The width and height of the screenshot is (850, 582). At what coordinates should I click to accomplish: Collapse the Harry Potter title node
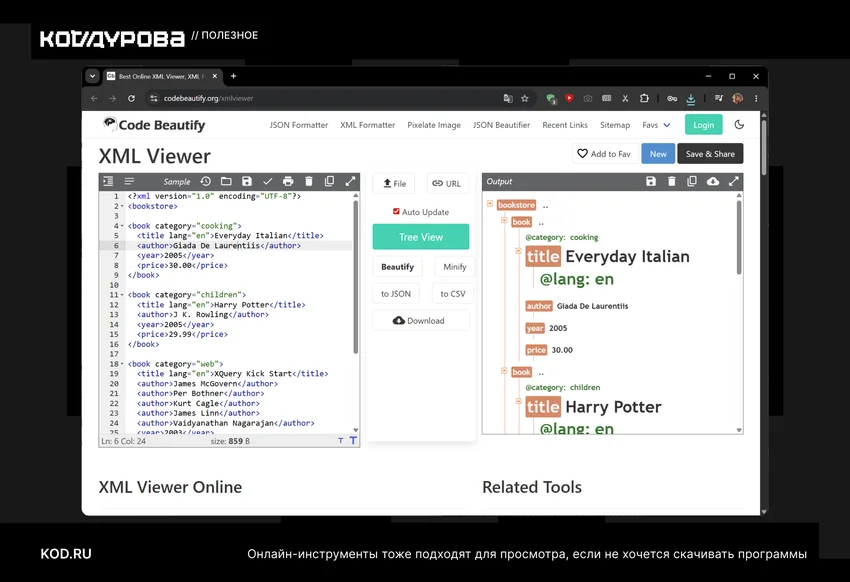[518, 401]
